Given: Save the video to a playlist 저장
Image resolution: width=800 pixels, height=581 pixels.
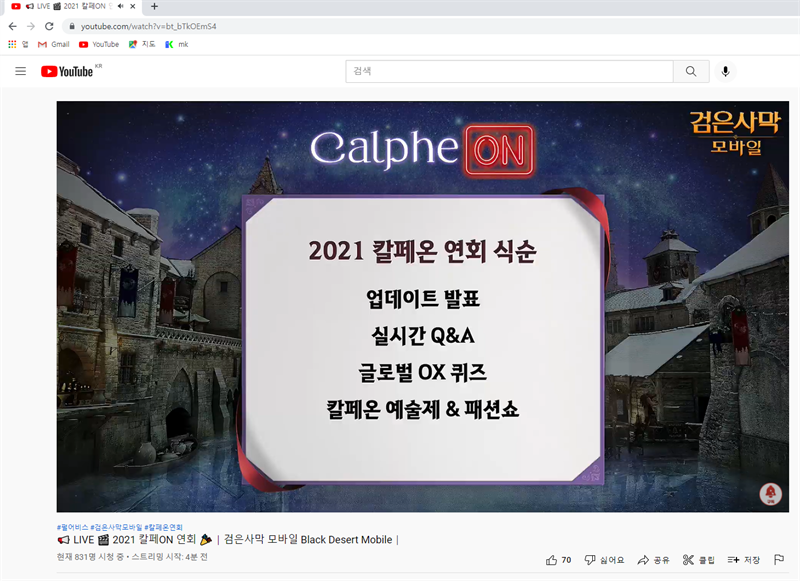Looking at the screenshot, I should (744, 560).
